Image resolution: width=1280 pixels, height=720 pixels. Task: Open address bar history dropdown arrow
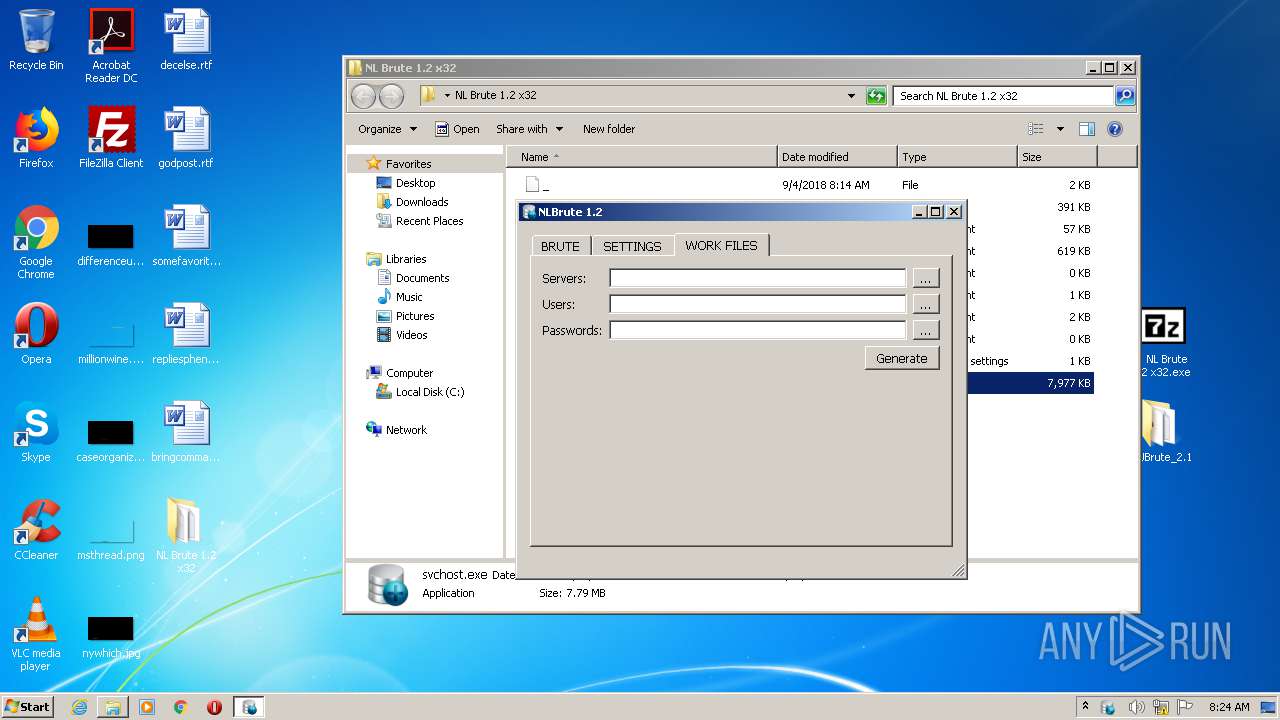pyautogui.click(x=851, y=96)
